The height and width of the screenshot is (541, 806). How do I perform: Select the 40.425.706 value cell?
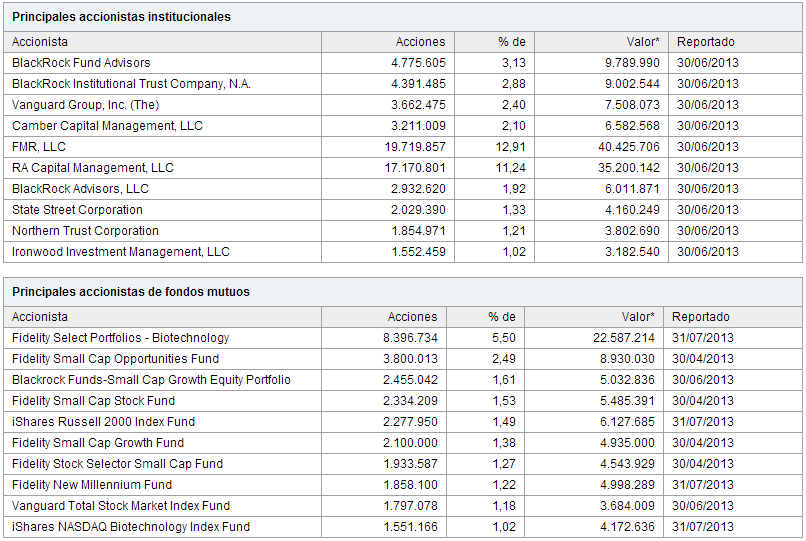(629, 147)
